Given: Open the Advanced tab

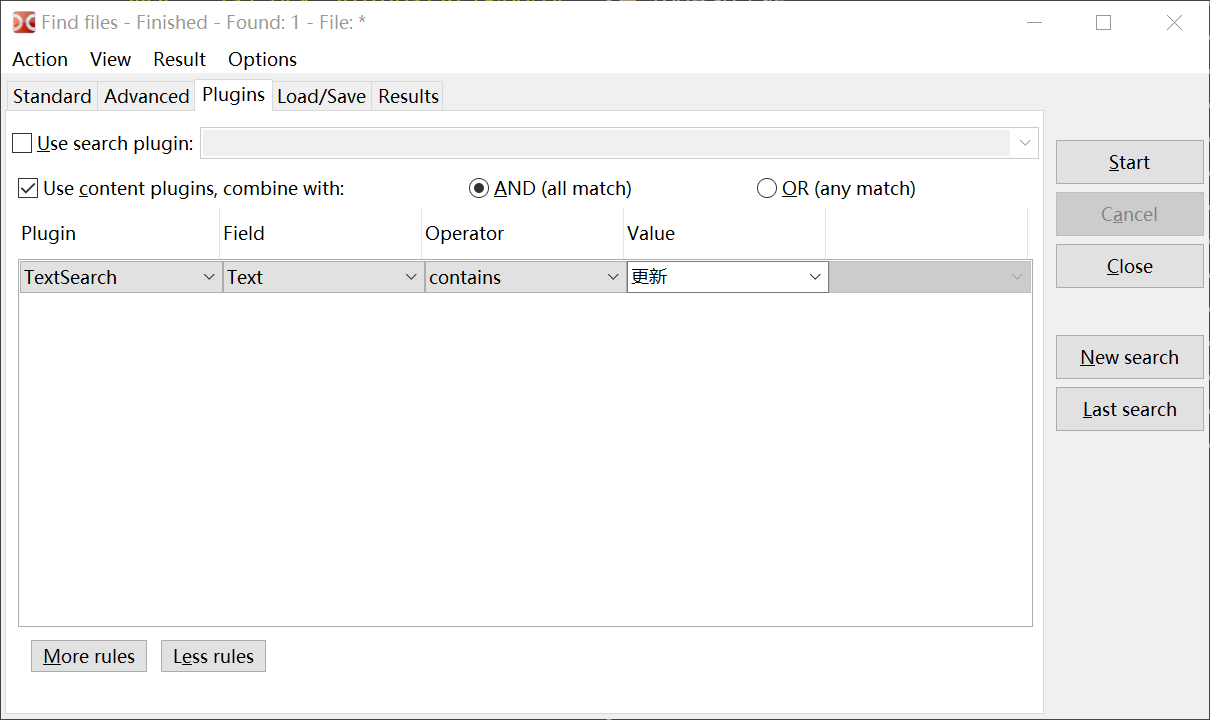Looking at the screenshot, I should coord(146,96).
